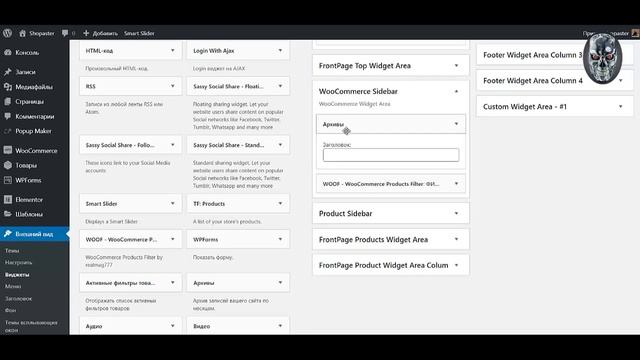Click the user avatar in admin bar
Image resolution: width=640 pixels, height=360 pixels.
(x=636, y=33)
